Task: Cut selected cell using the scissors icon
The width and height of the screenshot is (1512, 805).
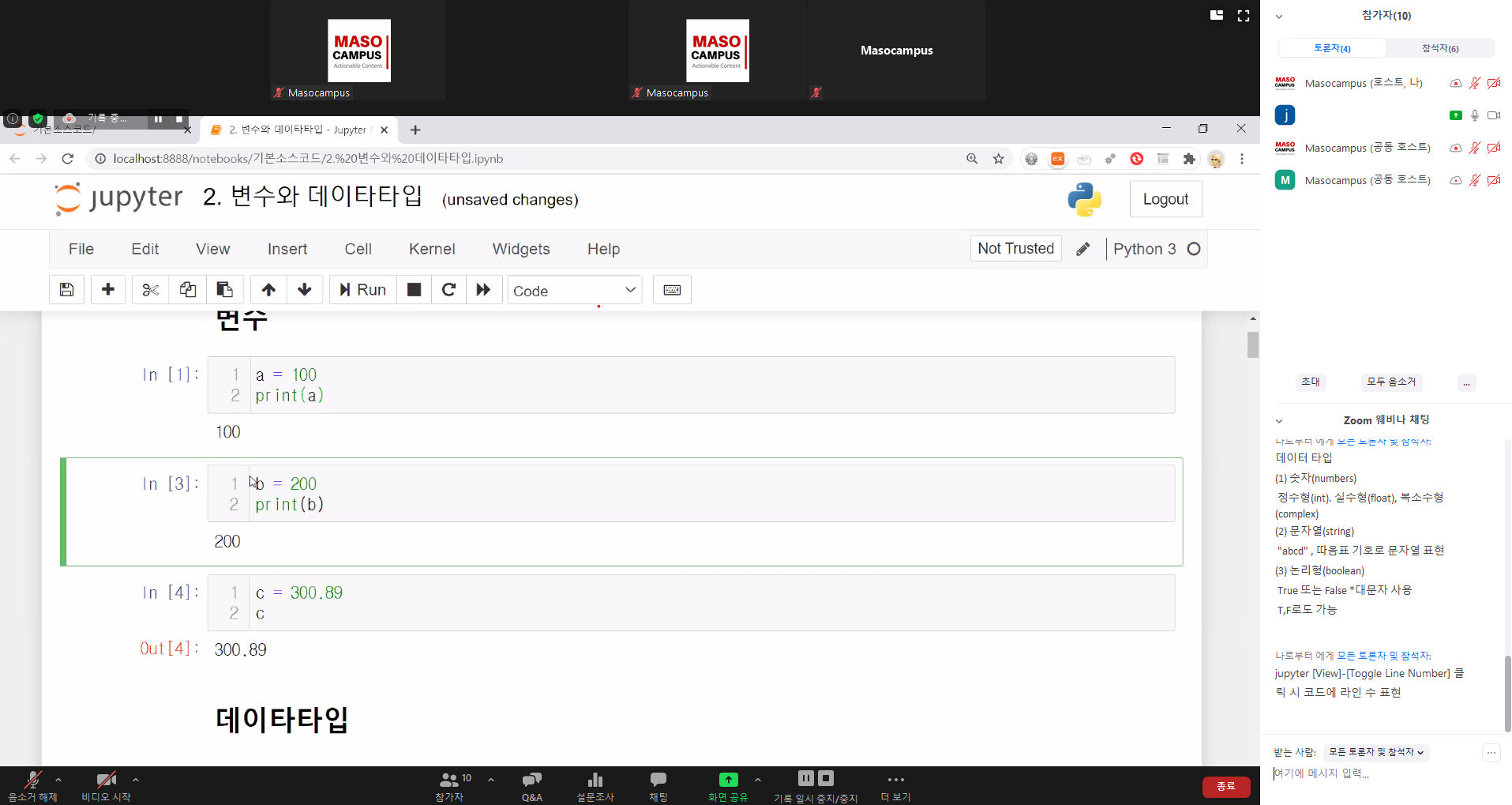Action: coord(150,290)
